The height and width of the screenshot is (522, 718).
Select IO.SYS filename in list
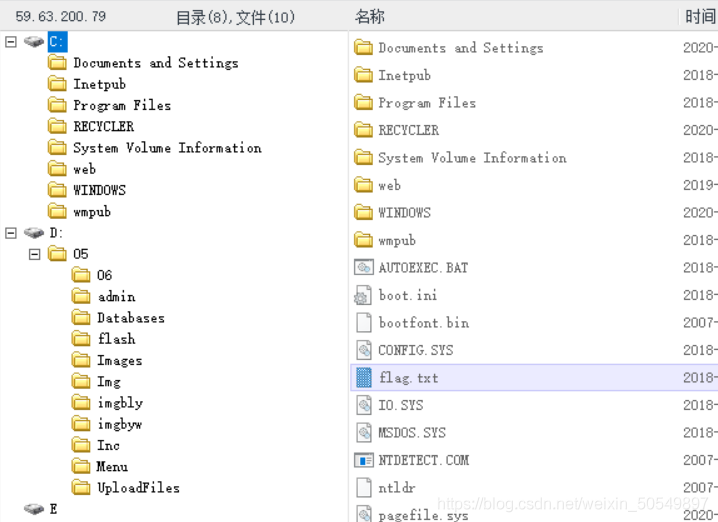tap(401, 405)
